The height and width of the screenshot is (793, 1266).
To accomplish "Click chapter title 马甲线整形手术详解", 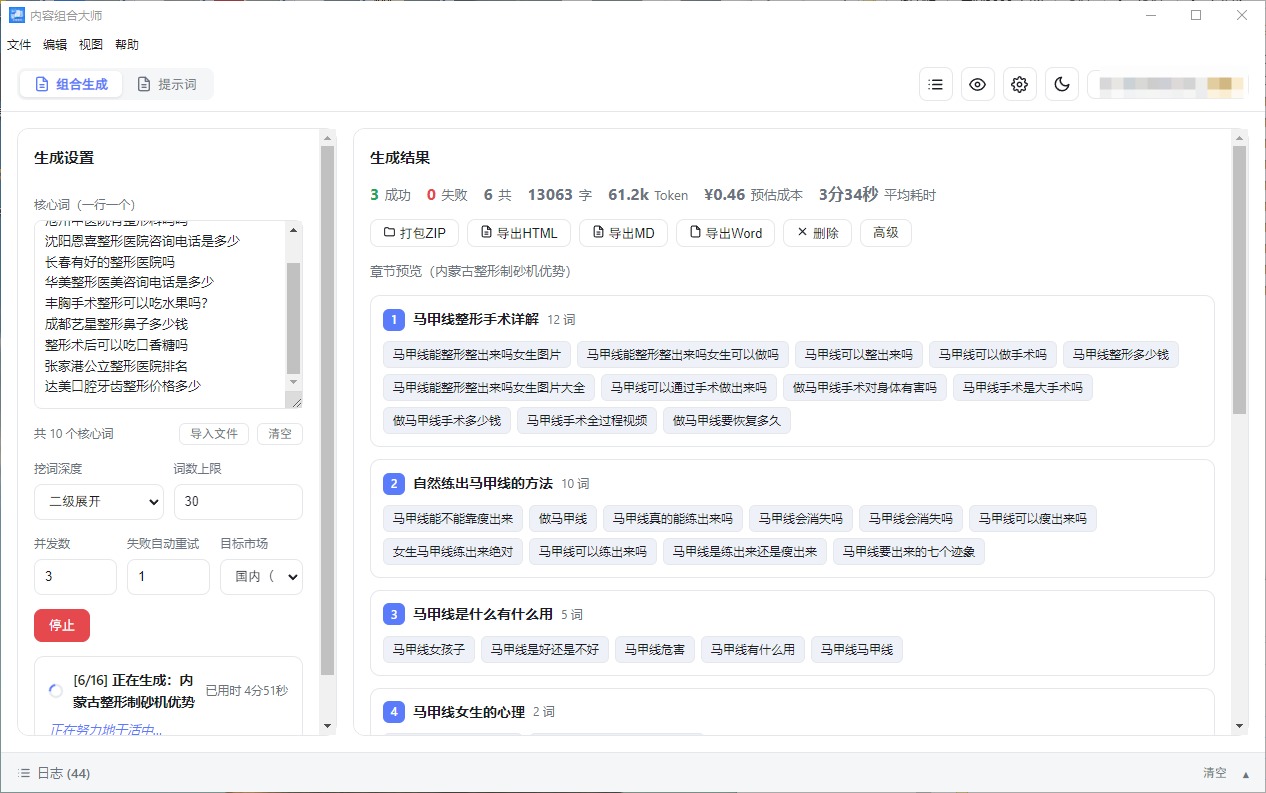I will point(476,320).
